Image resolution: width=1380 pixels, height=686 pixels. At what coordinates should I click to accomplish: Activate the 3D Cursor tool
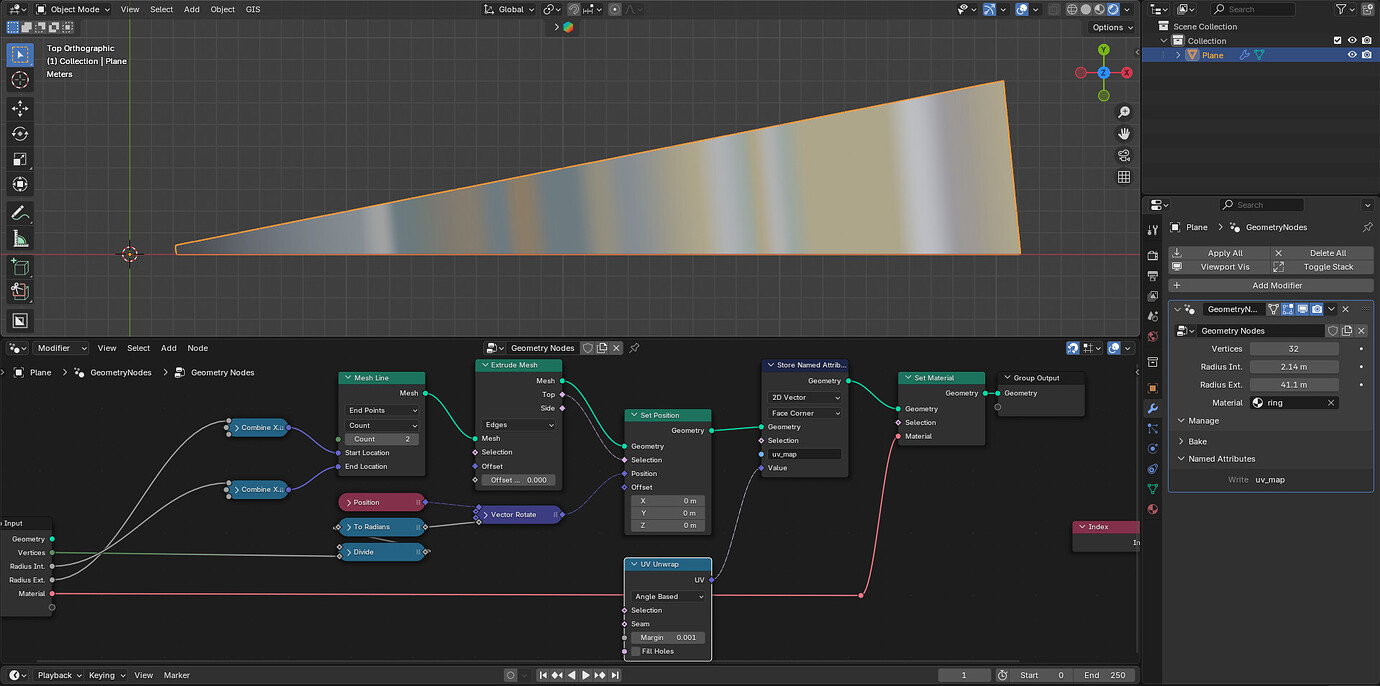pos(20,80)
